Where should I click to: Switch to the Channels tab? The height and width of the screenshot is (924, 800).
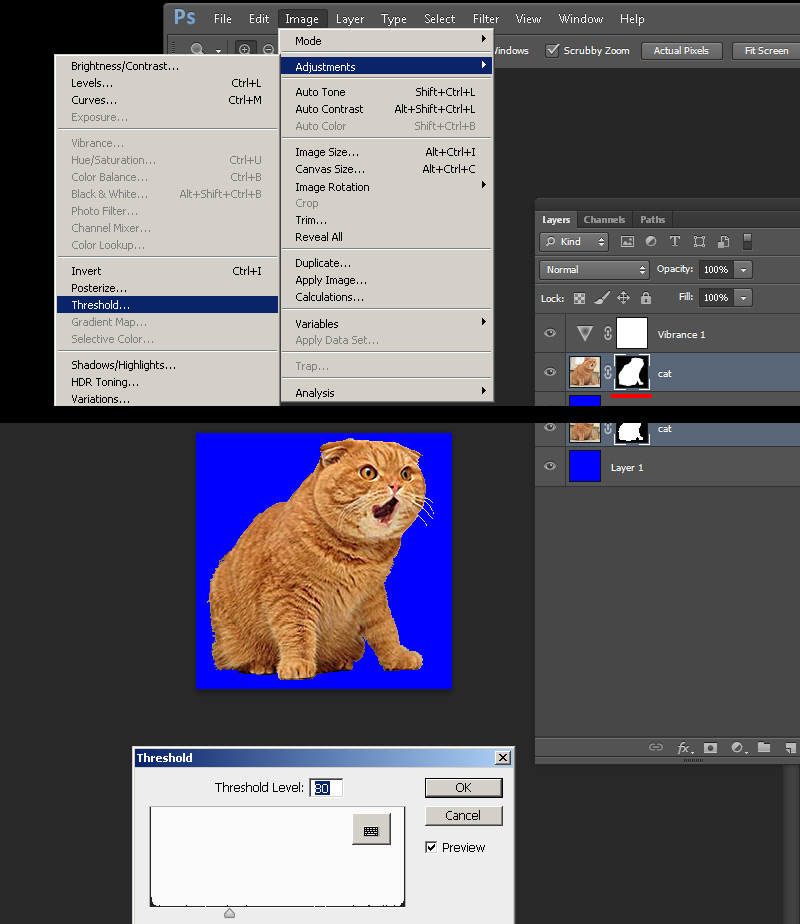coord(604,220)
